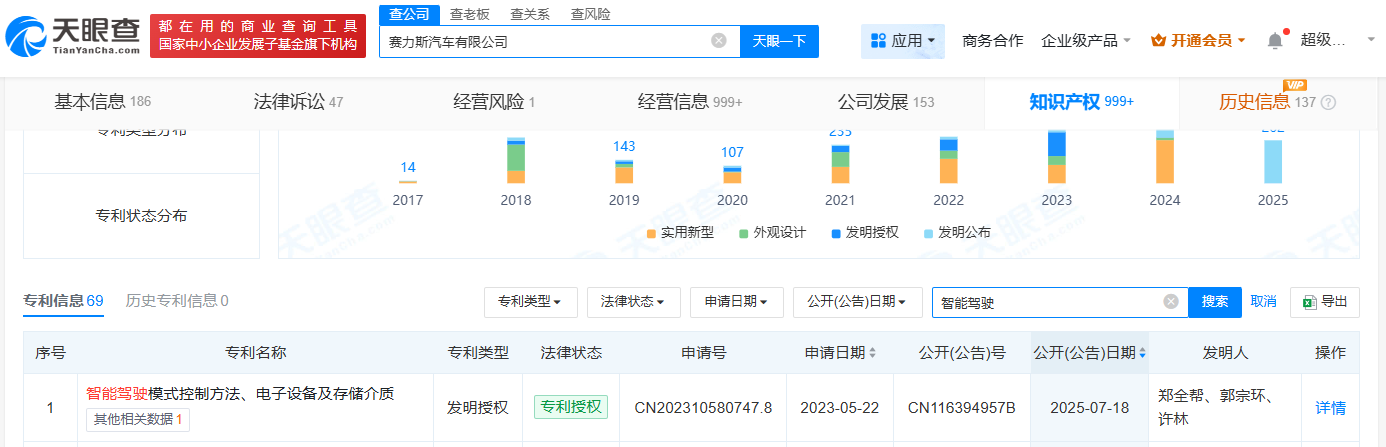
Task: Open the 申请日期 filter dropdown
Action: coord(736,302)
